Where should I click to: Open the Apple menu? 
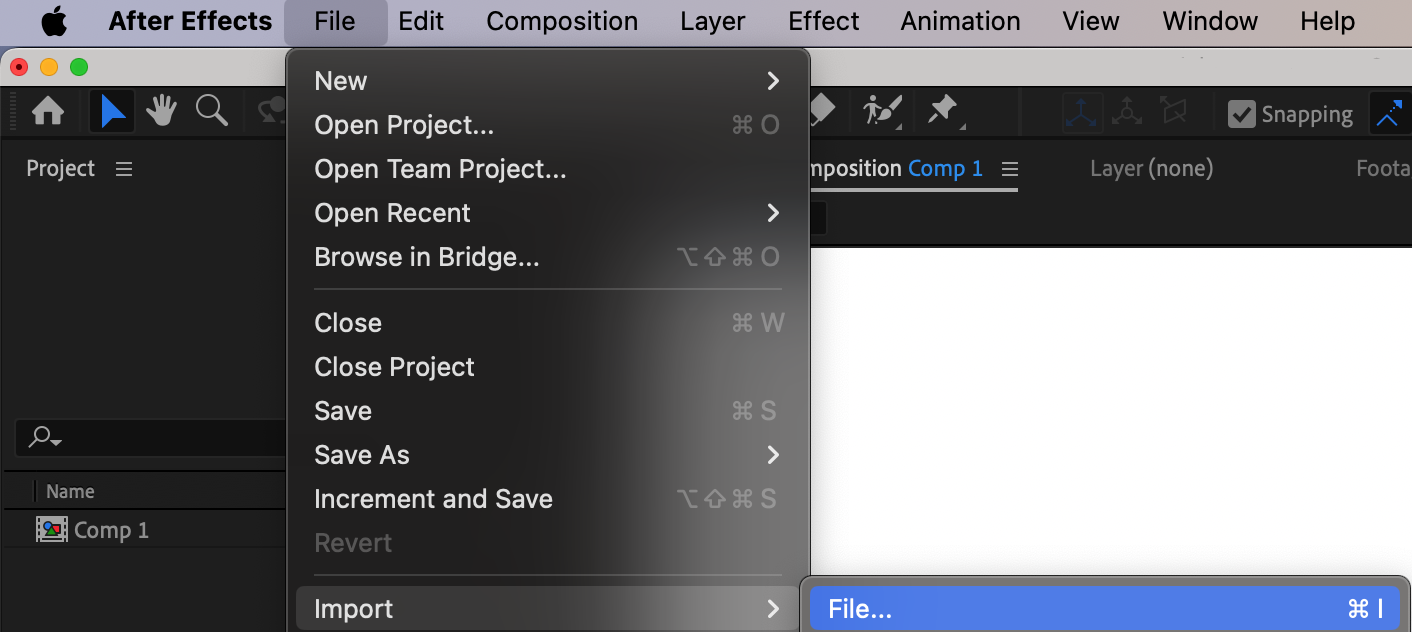(53, 21)
